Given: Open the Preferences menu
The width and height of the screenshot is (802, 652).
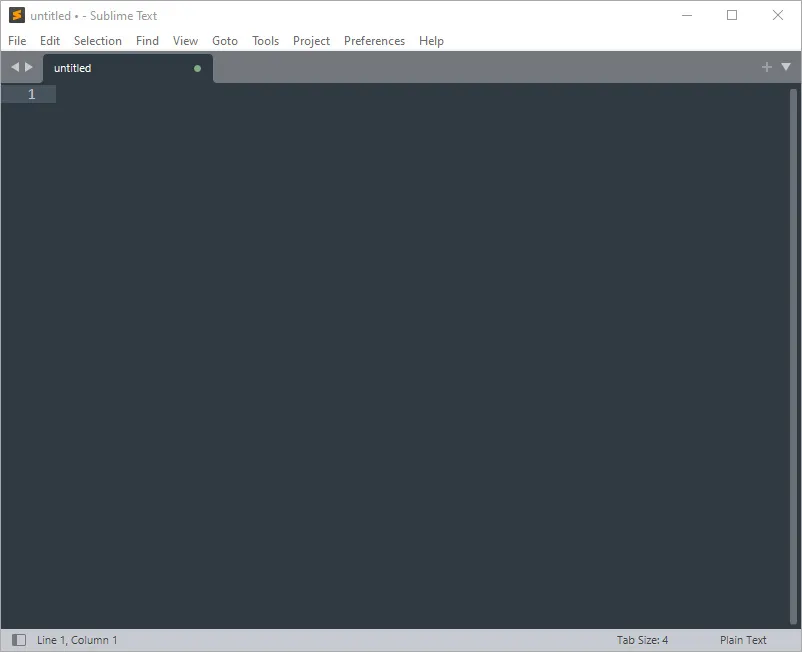Looking at the screenshot, I should [x=374, y=41].
